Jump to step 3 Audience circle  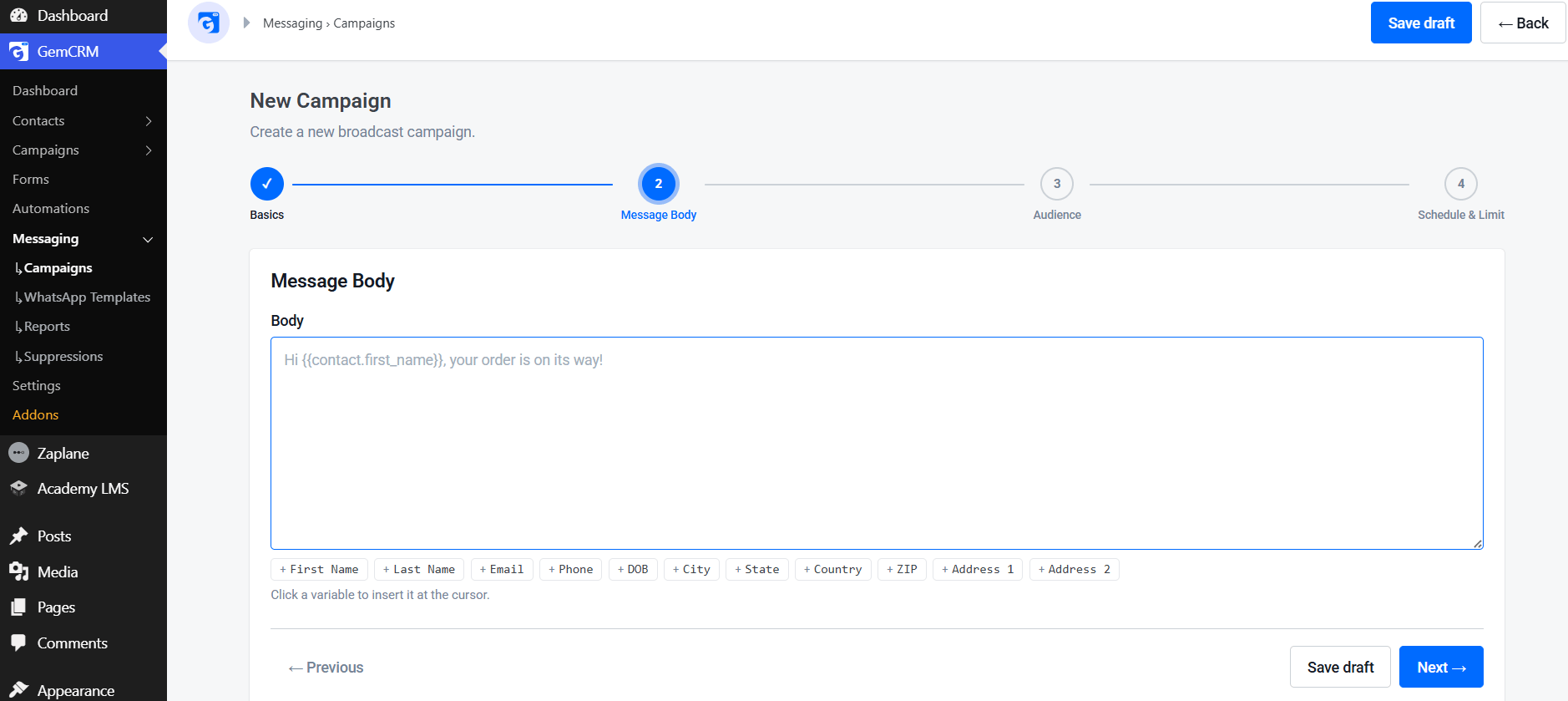[x=1057, y=184]
